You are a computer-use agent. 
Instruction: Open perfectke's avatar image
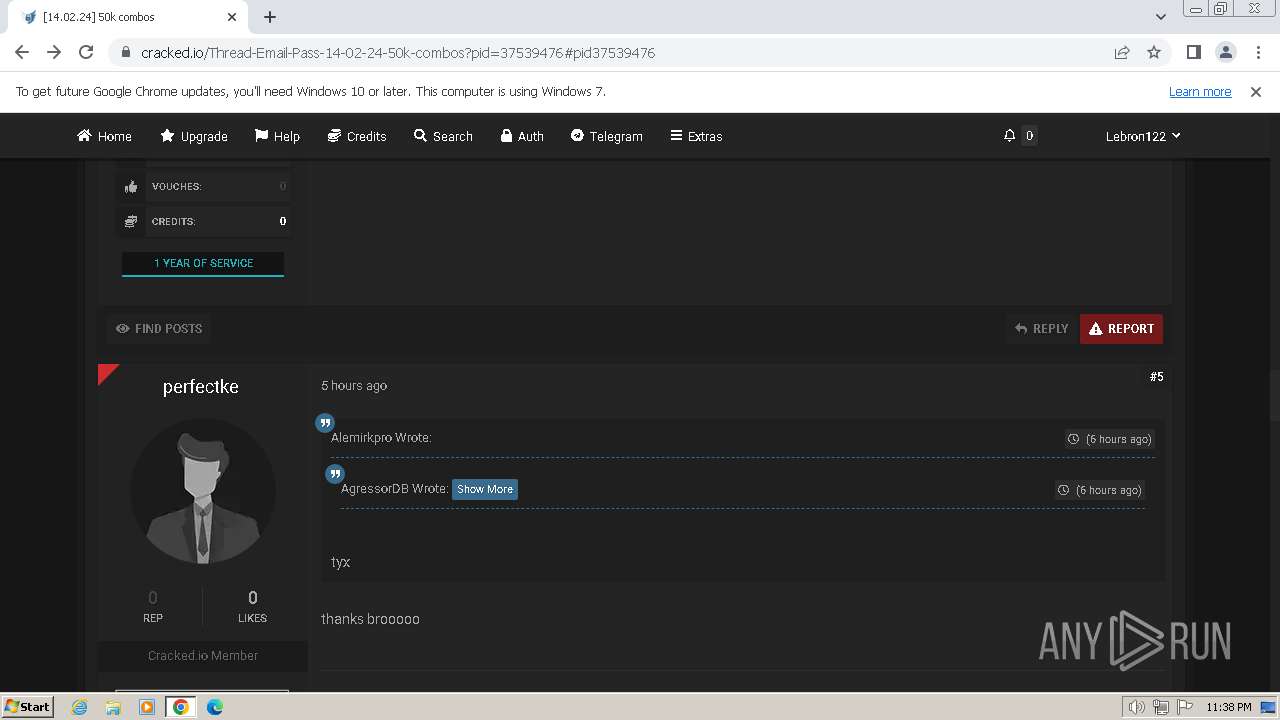pyautogui.click(x=203, y=491)
